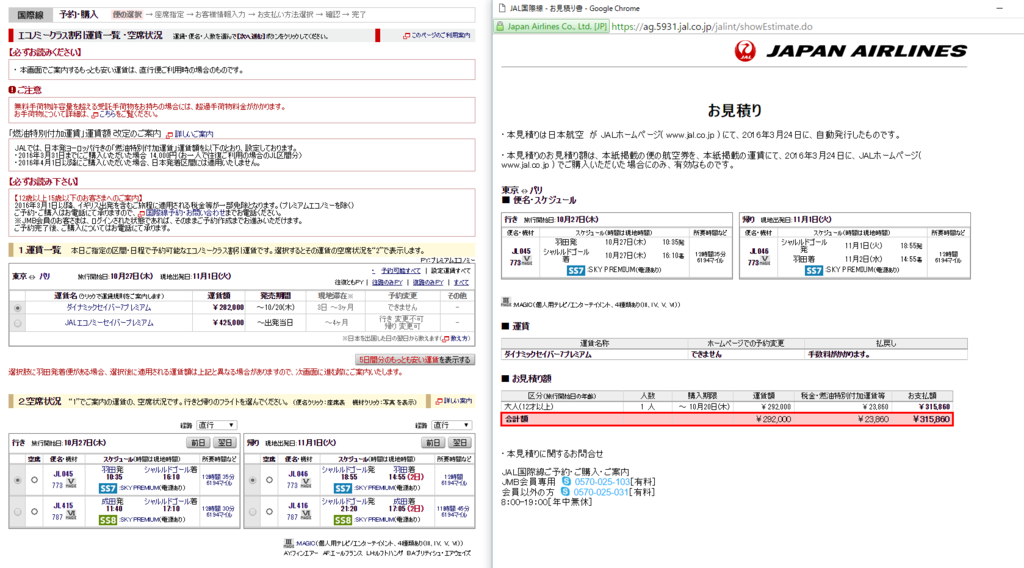
Task: Click 往路のみPY filter link
Action: tap(387, 283)
